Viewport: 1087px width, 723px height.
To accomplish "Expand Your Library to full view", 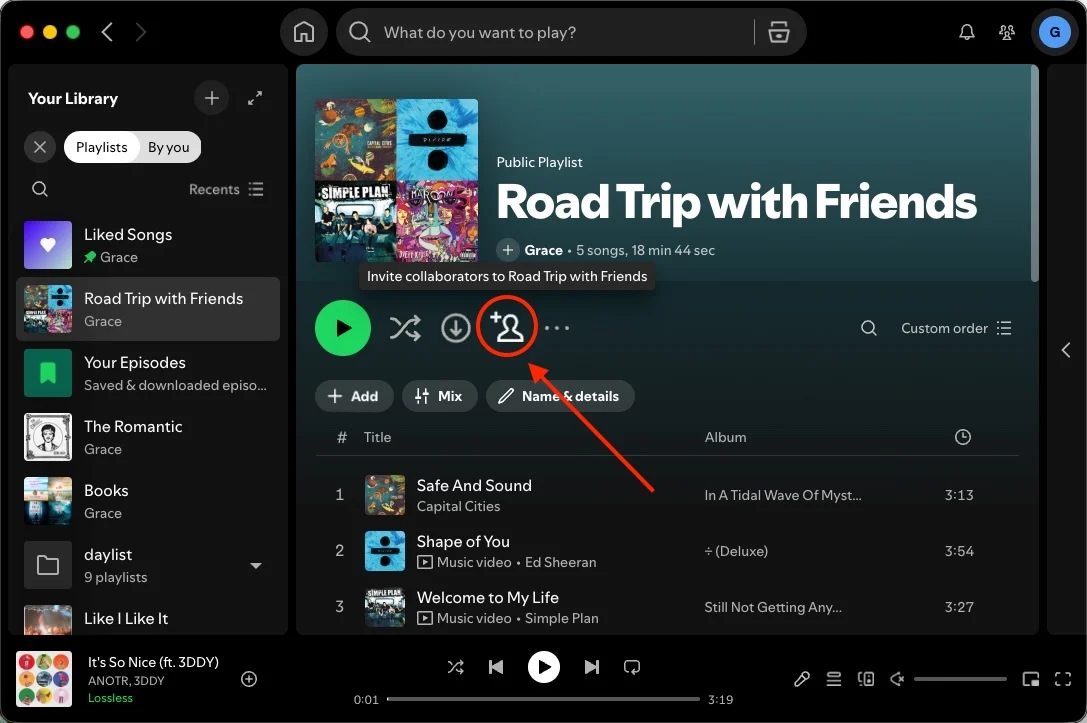I will click(255, 98).
